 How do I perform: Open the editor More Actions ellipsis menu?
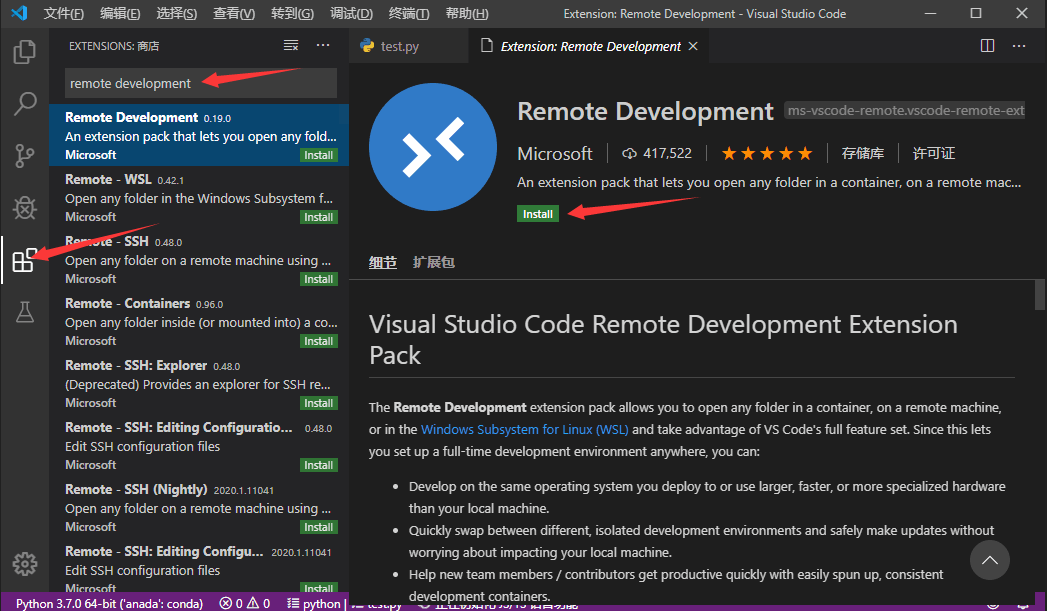click(x=1019, y=45)
